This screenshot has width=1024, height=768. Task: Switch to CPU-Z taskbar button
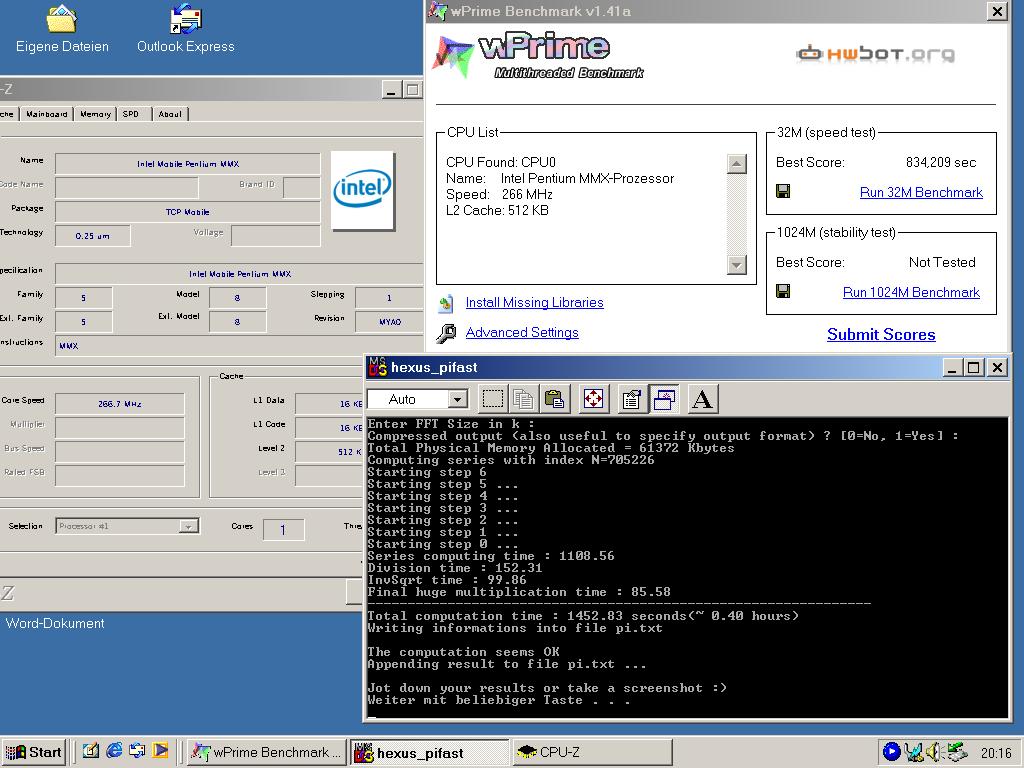click(x=592, y=752)
